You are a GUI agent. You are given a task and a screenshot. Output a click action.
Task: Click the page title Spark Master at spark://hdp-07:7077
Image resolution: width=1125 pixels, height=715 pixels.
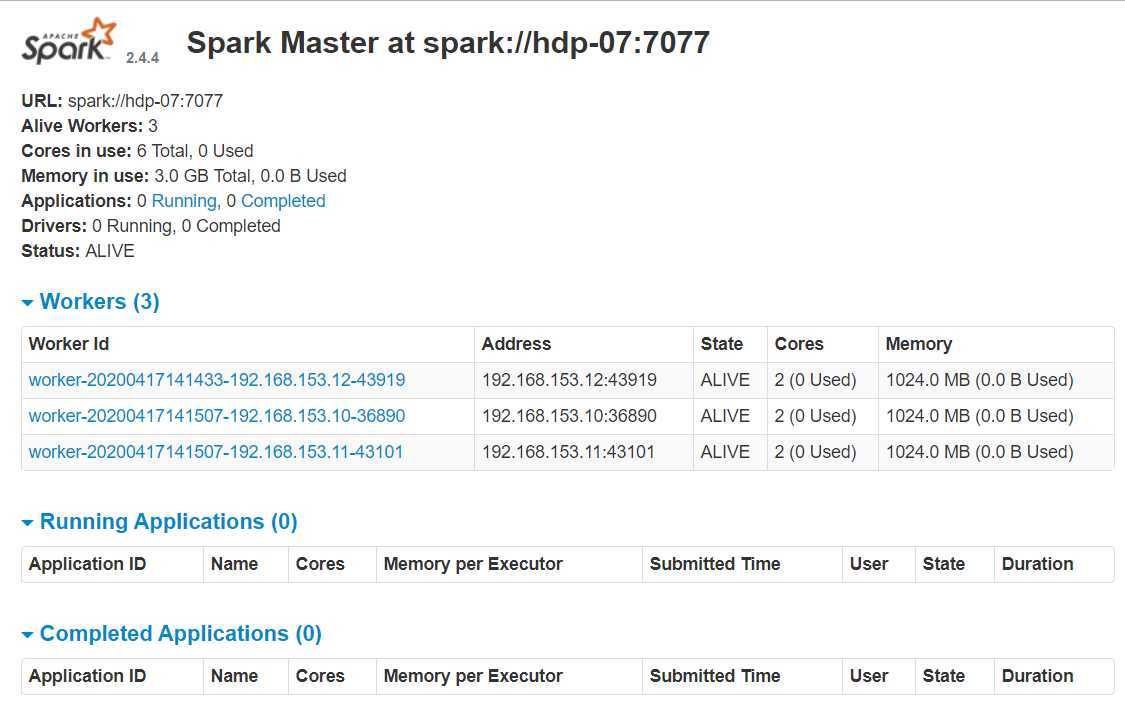(x=448, y=42)
